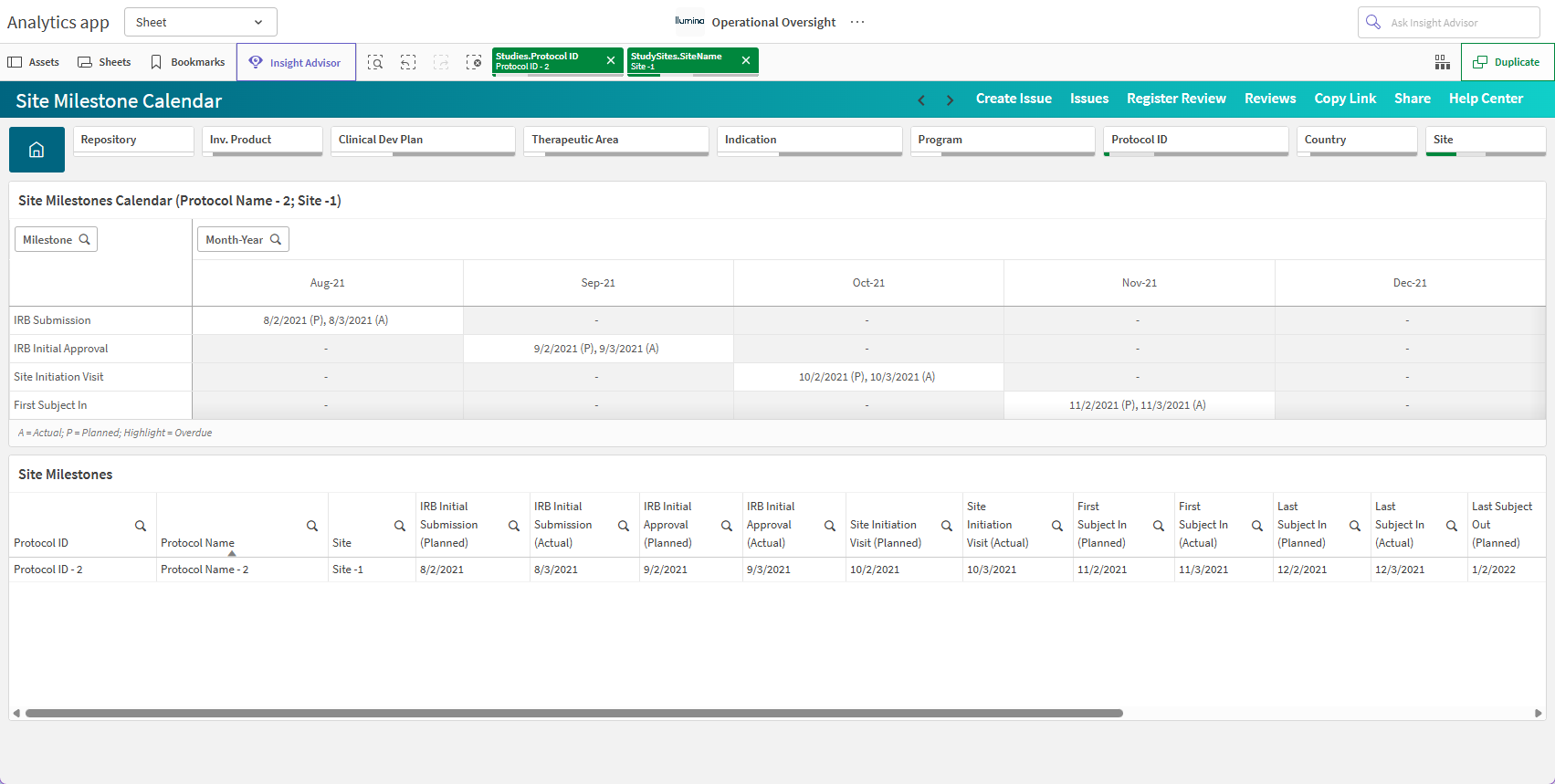
Task: Remove the StudySites.SiteName selection
Action: (746, 60)
